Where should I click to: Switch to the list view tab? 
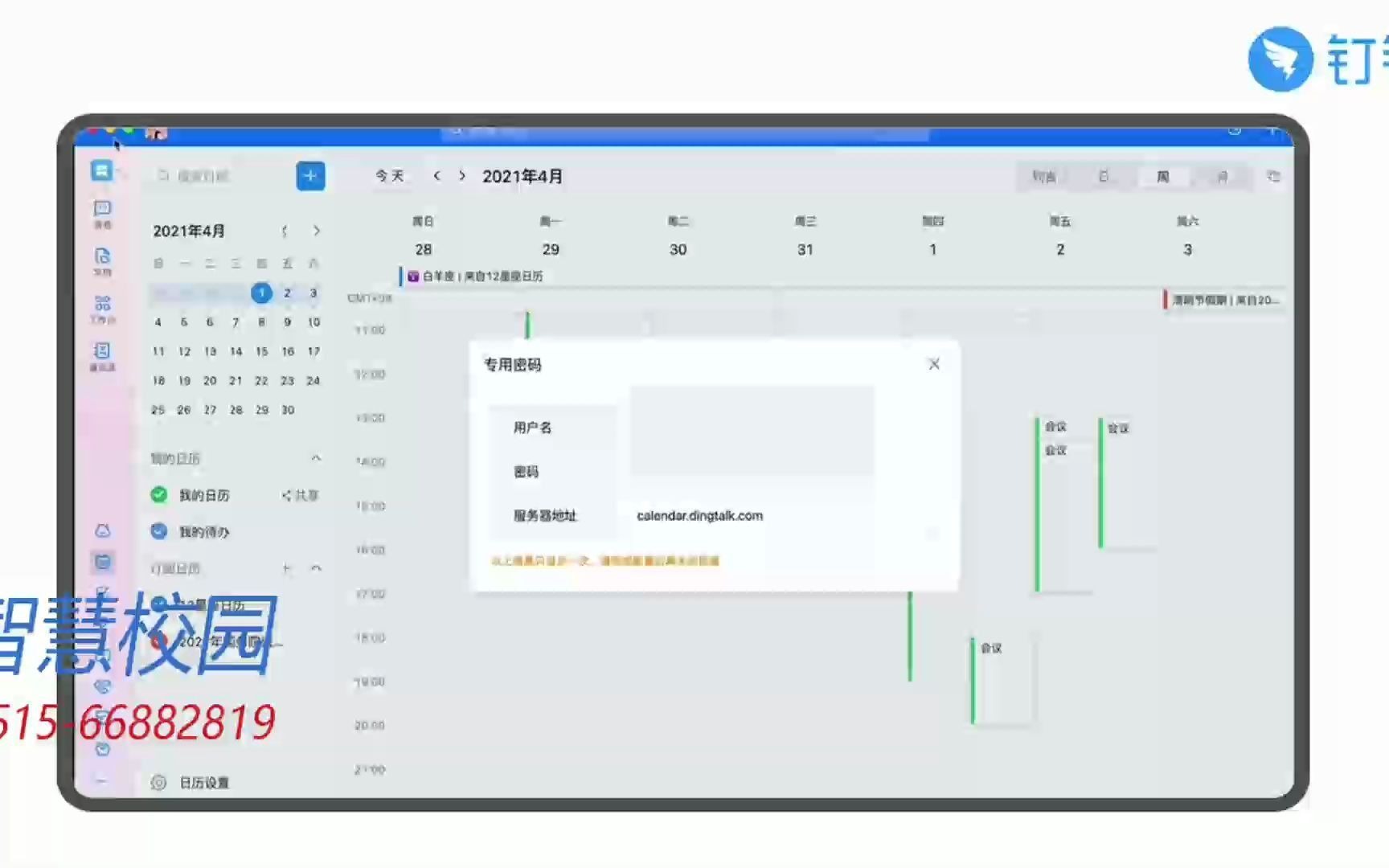pyautogui.click(x=1044, y=177)
